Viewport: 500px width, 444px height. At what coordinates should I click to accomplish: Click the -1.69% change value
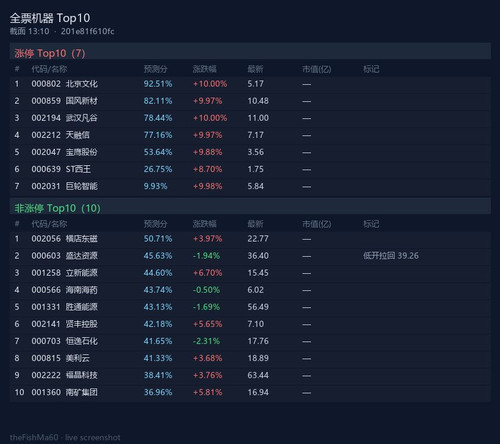pos(206,307)
